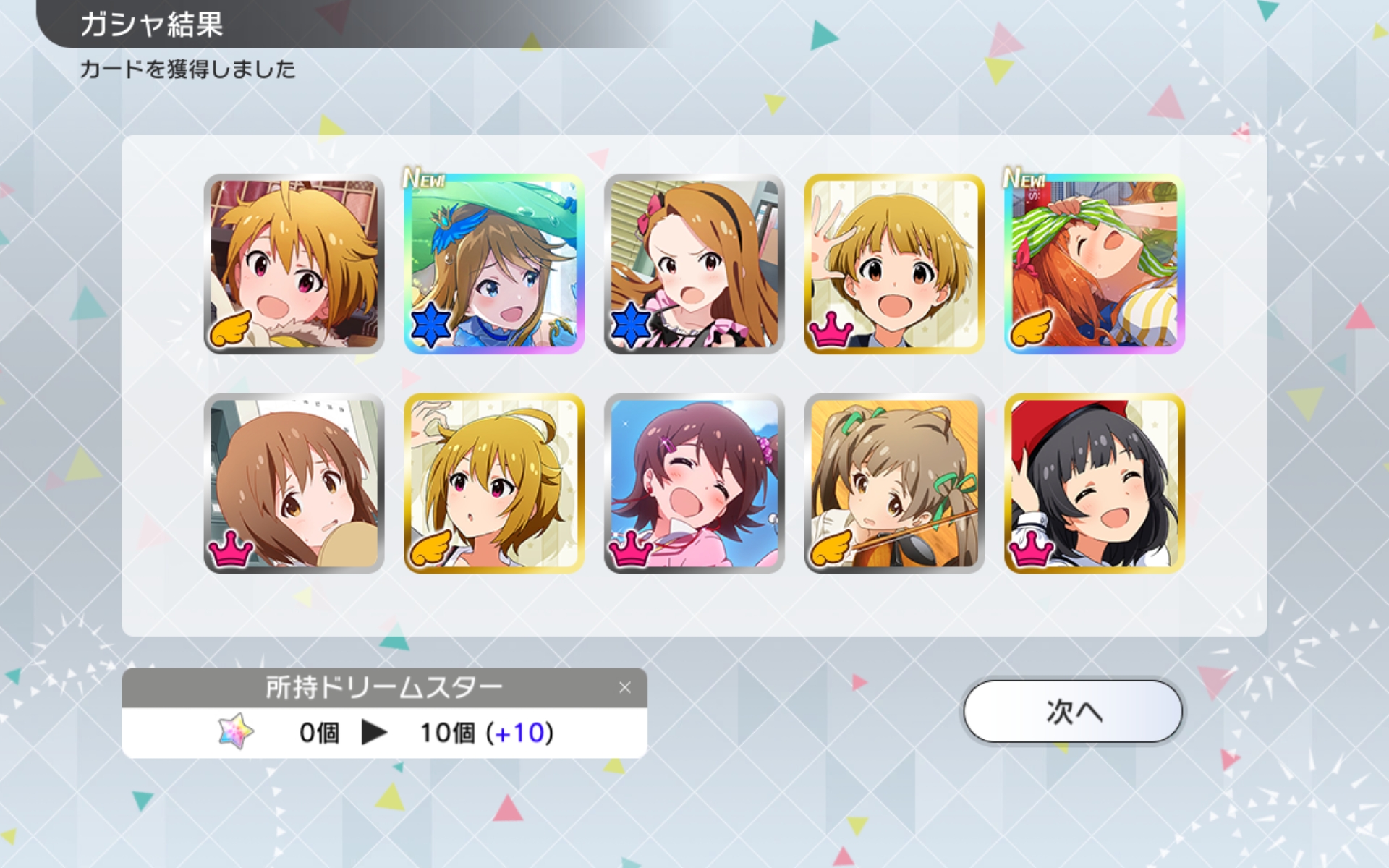
Task: Open the gold-framed blonde girl with ahoge
Action: tap(494, 483)
